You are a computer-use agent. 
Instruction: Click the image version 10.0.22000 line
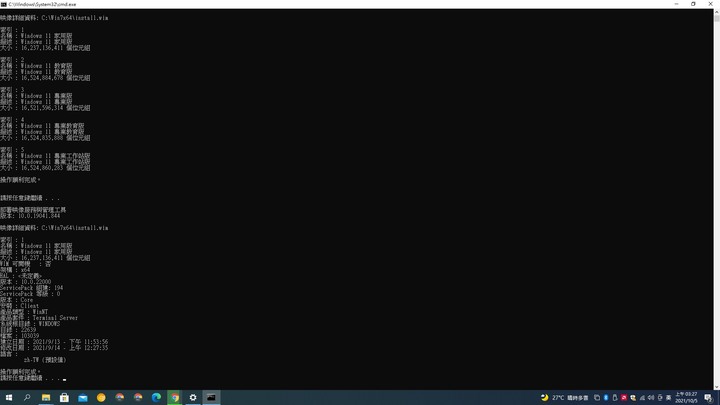coord(26,282)
